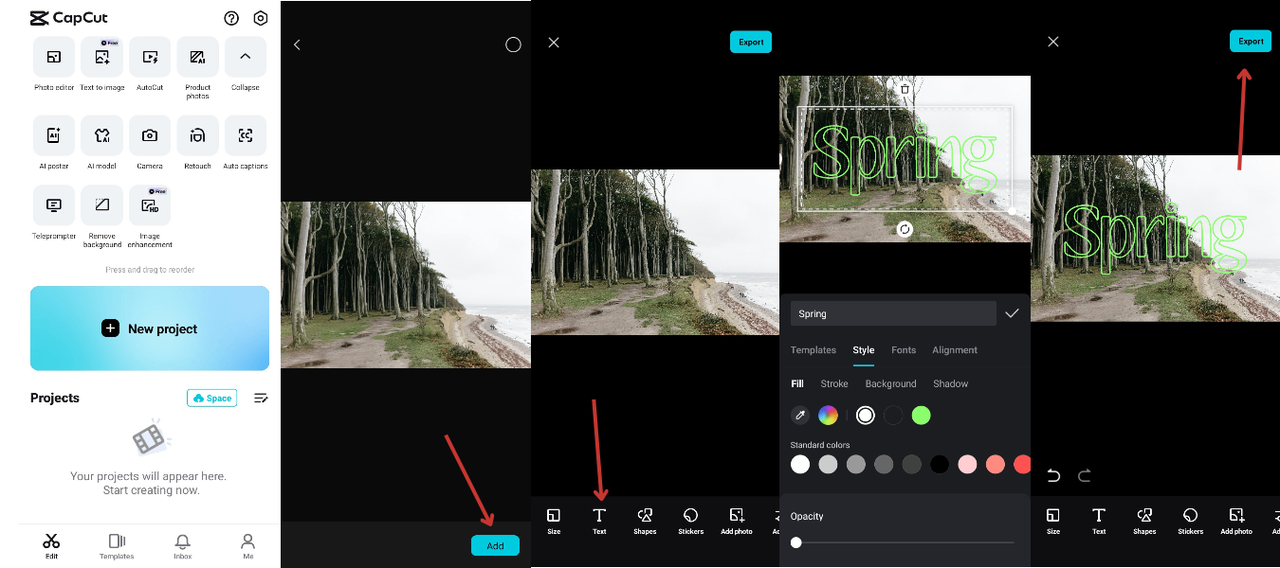Tap the Add button on the picker screen

pos(495,545)
